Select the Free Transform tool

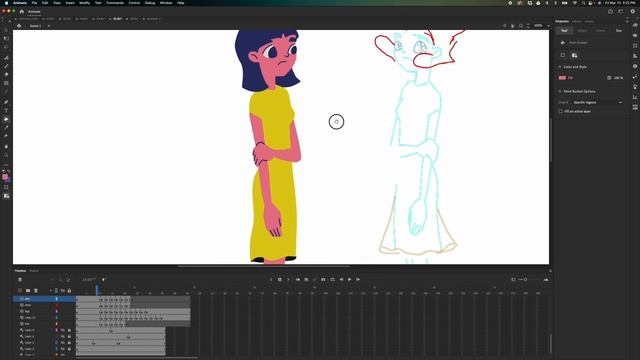click(6, 38)
